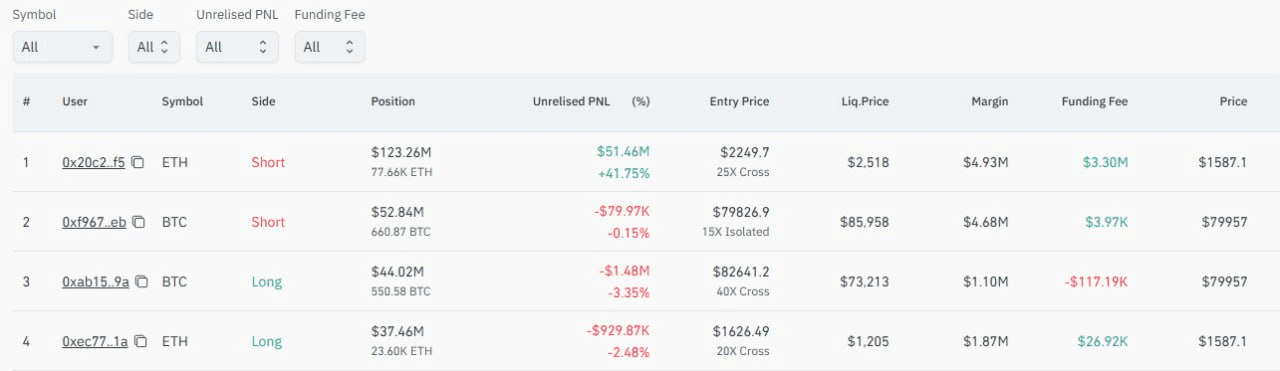The image size is (1280, 371).
Task: Open user 0xec77..1a profile link
Action: click(96, 342)
